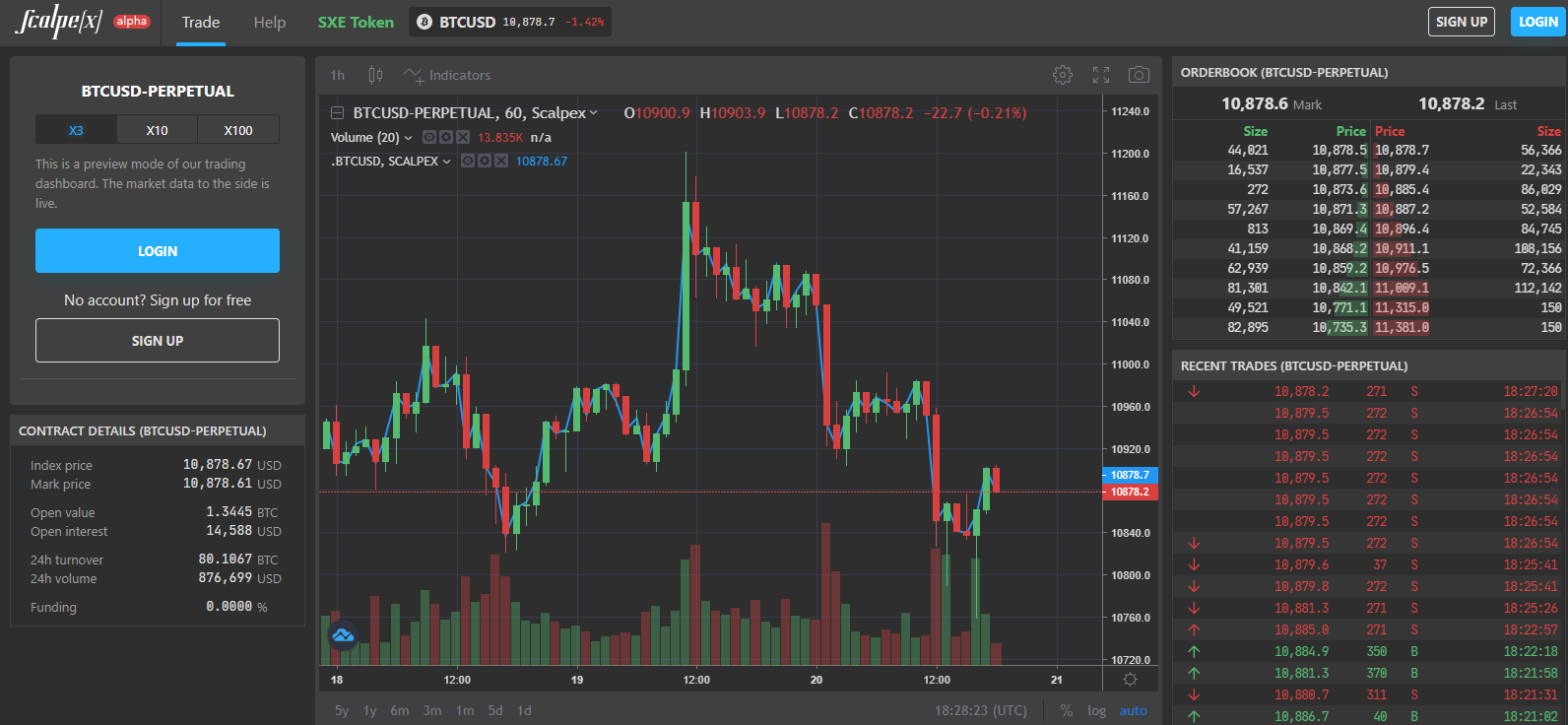Click the up arrow on the 18:21:58 trade
1568x725 pixels.
[1194, 674]
